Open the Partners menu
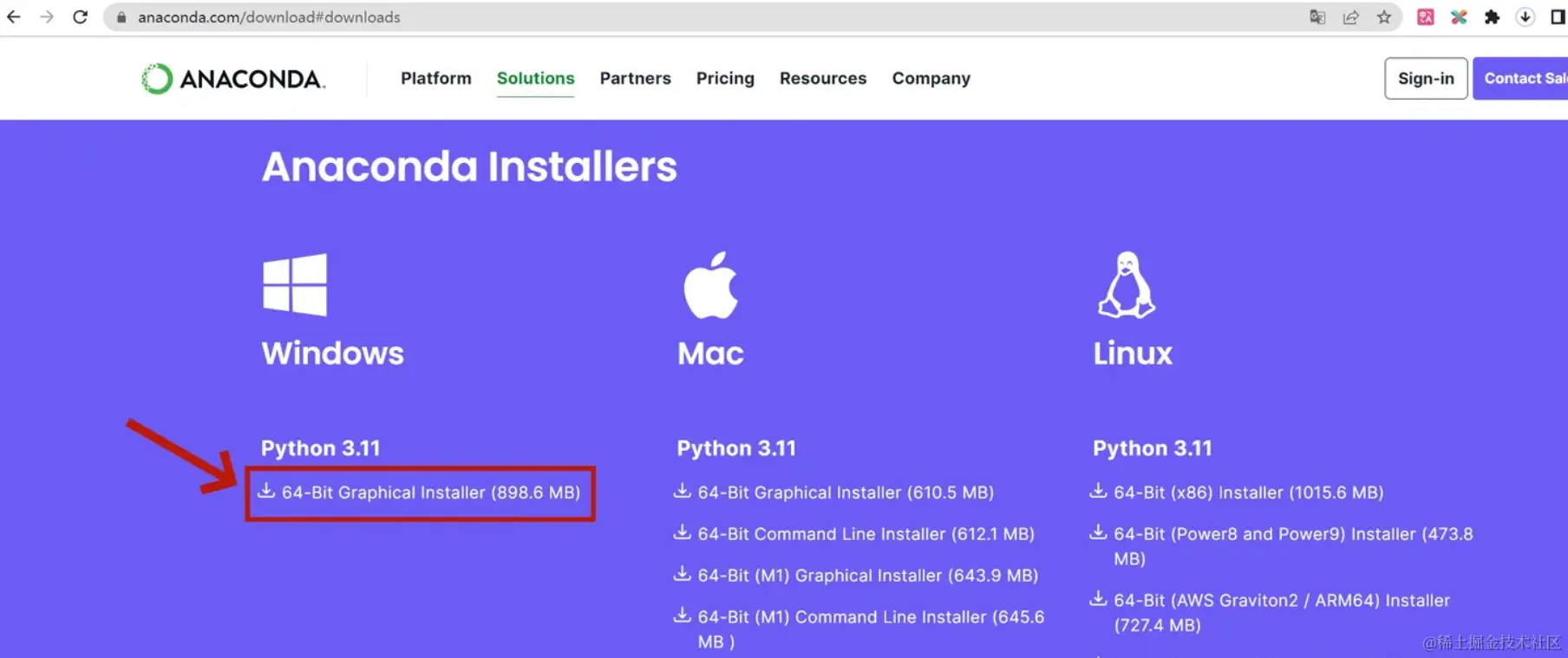Viewport: 1568px width, 658px height. [x=636, y=78]
